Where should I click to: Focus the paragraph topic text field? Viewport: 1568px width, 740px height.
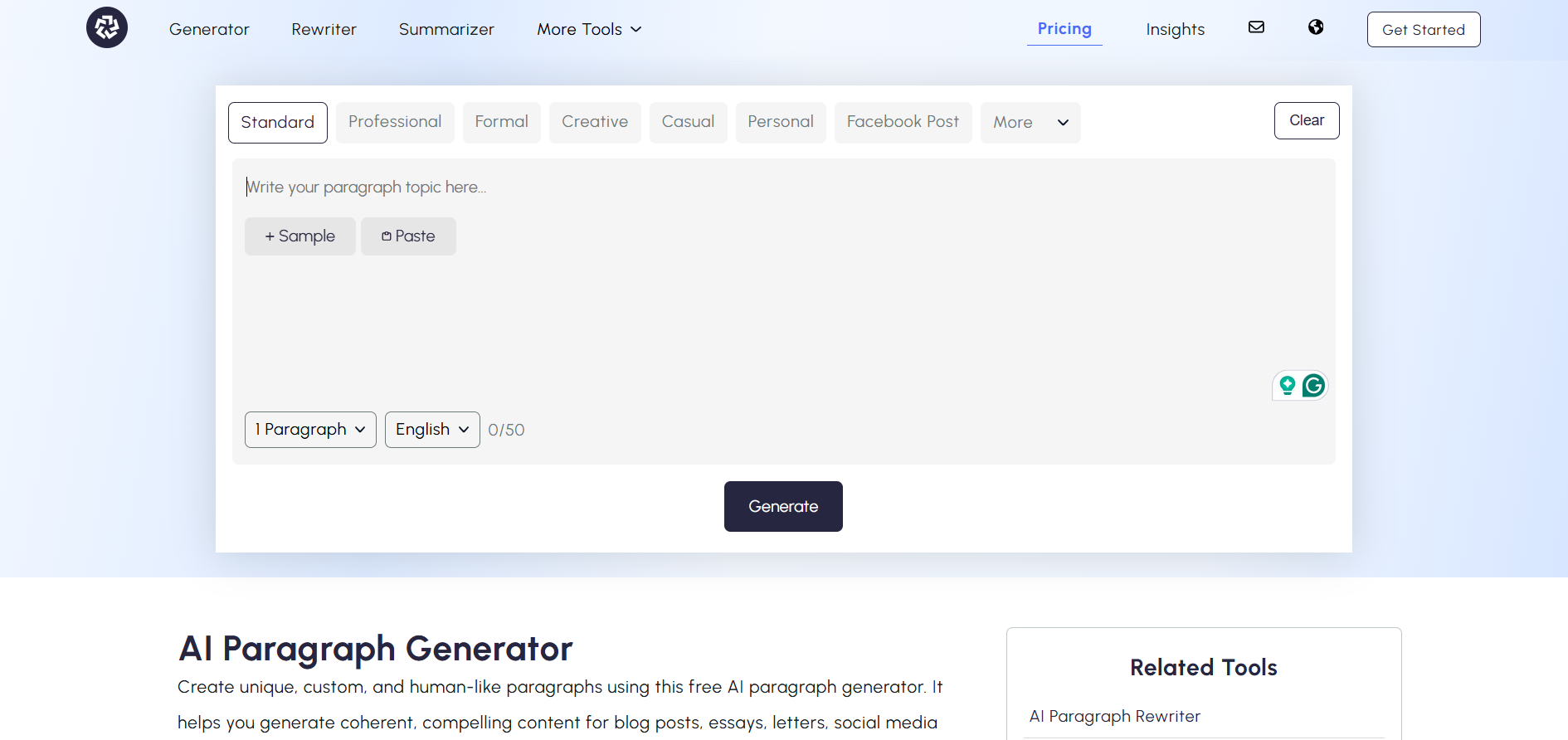(783, 187)
